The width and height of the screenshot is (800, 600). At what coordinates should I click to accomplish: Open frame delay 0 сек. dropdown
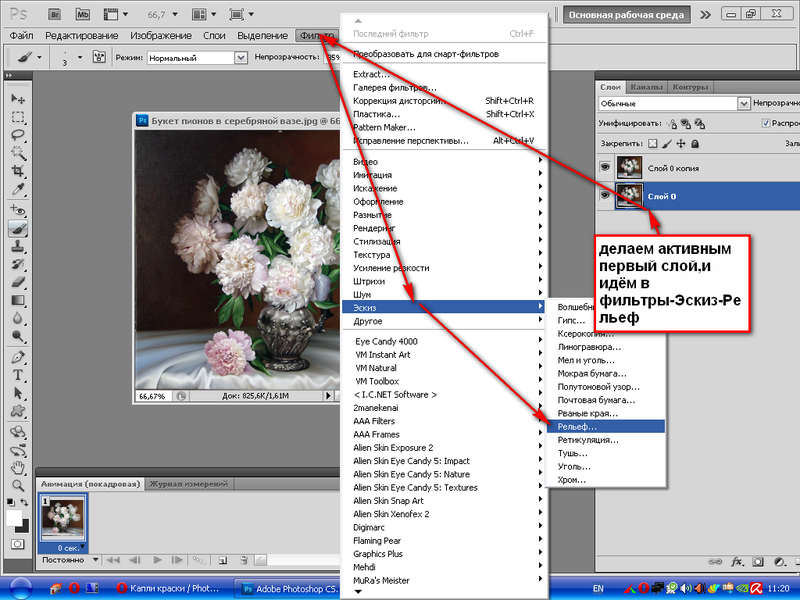tap(70, 548)
